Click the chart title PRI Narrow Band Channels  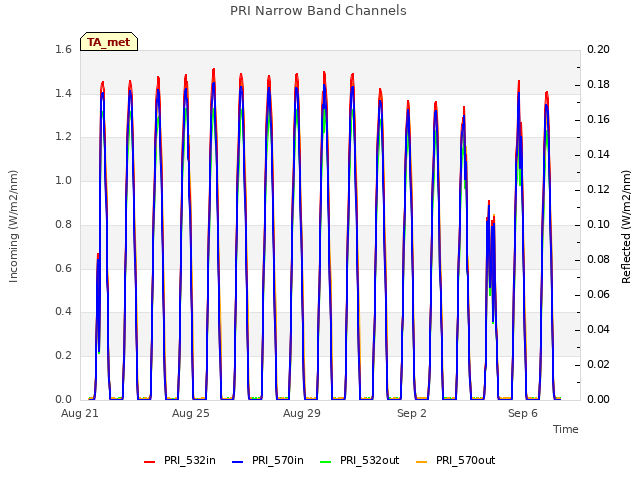(x=318, y=11)
